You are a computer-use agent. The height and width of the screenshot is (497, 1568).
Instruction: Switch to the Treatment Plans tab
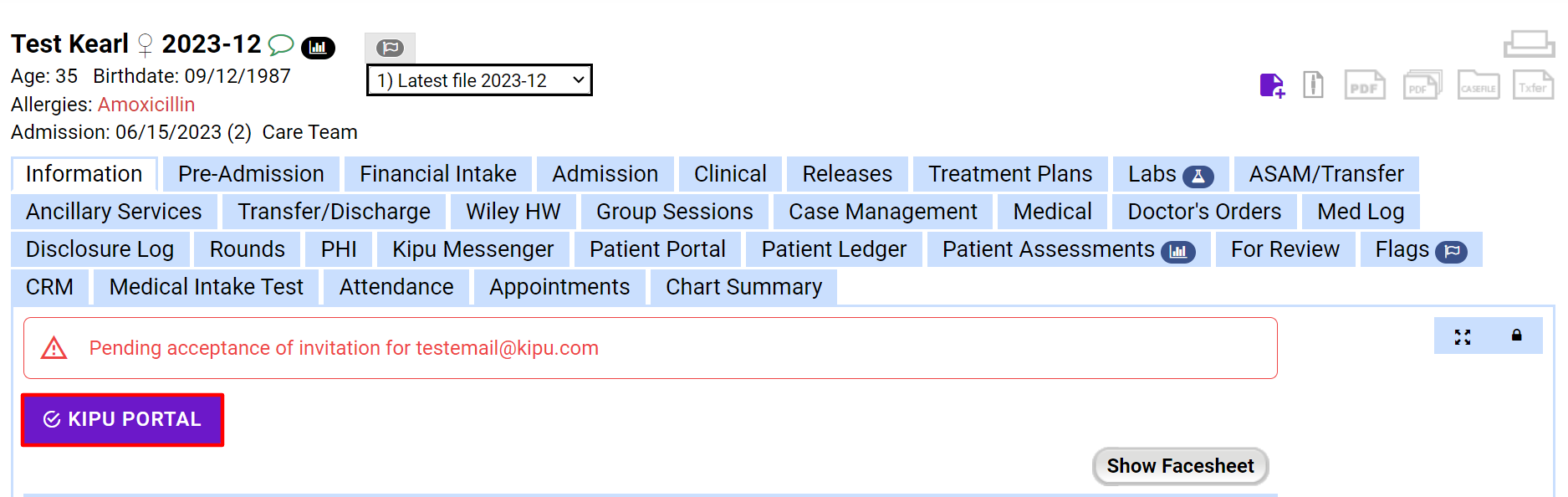coord(1009,174)
